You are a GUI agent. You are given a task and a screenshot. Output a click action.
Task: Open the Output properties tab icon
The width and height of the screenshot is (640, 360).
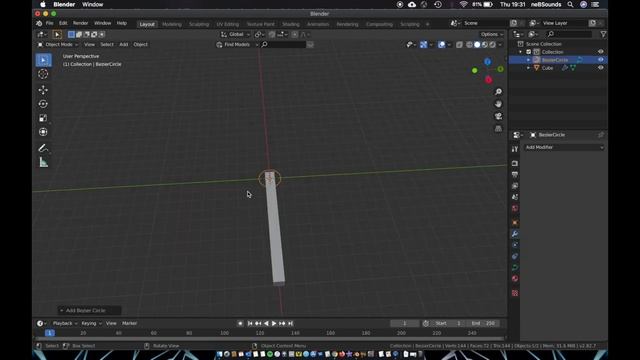coord(515,175)
